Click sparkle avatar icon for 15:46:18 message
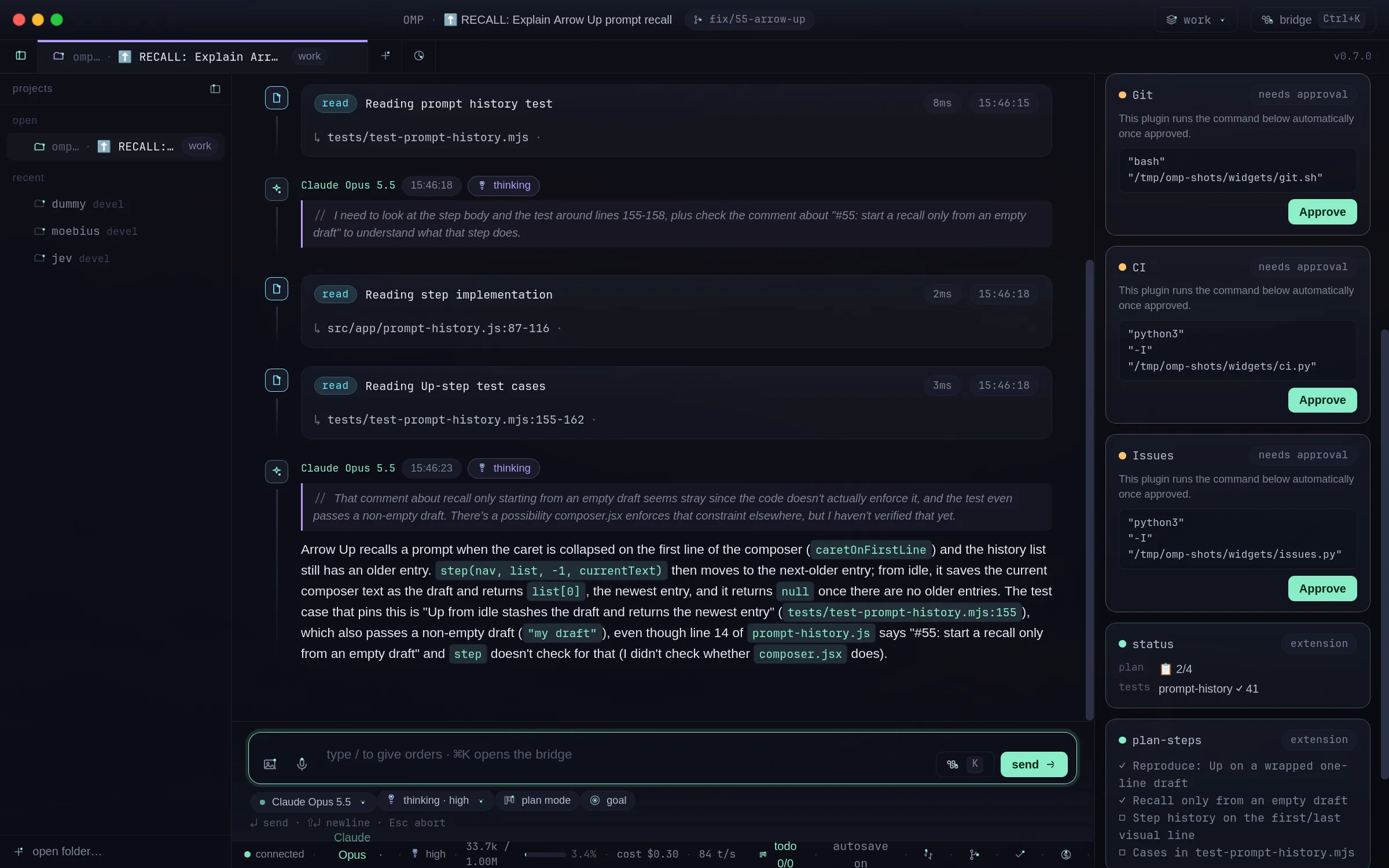Viewport: 1389px width, 868px height. (x=277, y=189)
